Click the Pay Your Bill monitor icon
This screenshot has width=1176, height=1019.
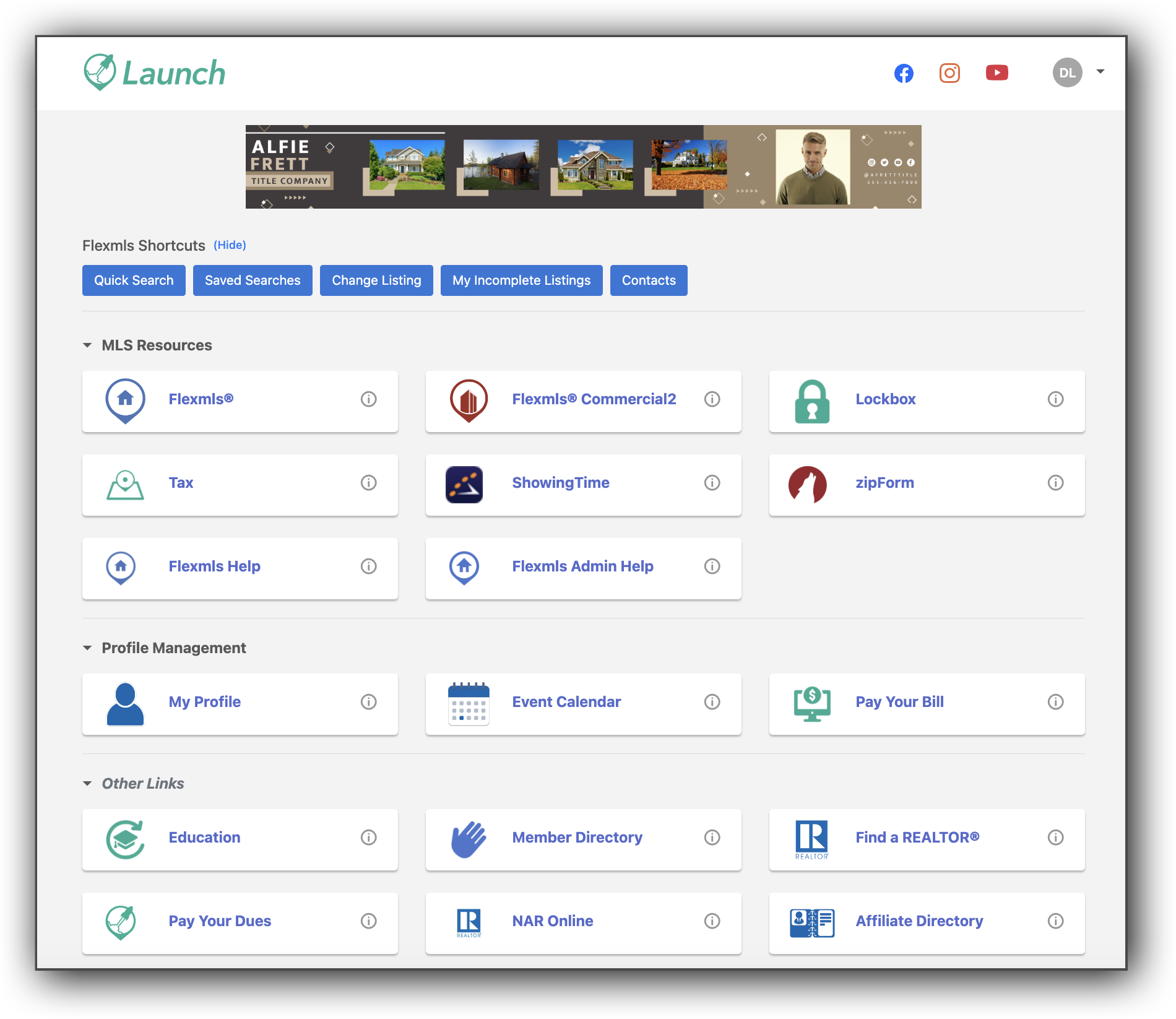pyautogui.click(x=812, y=704)
